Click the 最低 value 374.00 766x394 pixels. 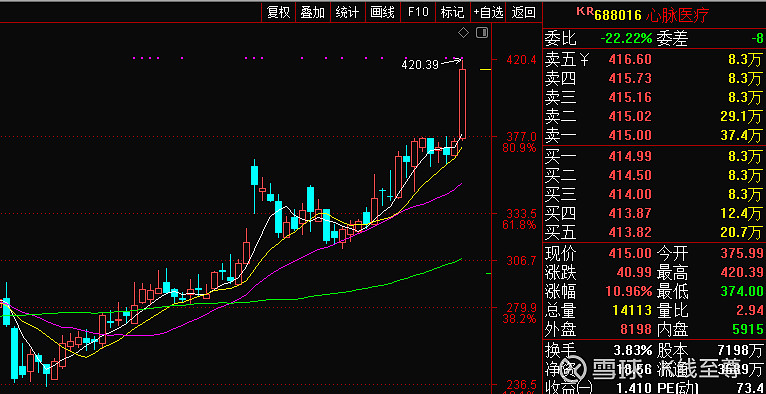(742, 291)
